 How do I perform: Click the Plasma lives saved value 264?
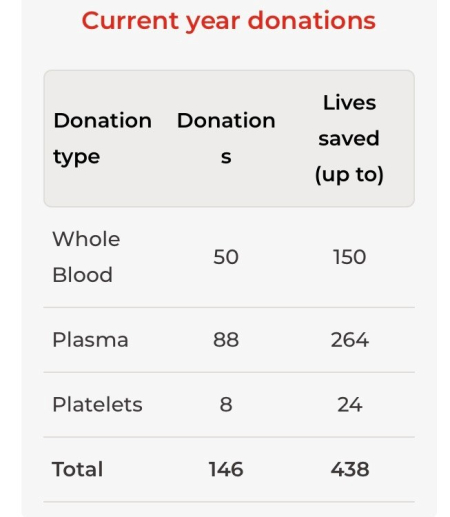point(350,340)
